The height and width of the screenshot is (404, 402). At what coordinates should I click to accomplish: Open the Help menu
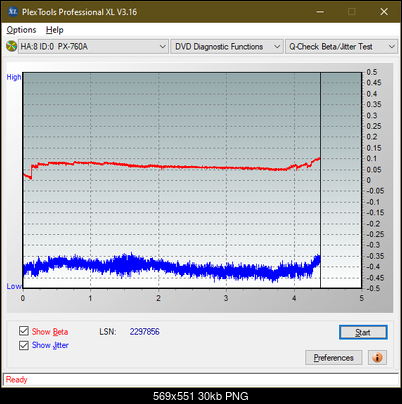coord(54,30)
